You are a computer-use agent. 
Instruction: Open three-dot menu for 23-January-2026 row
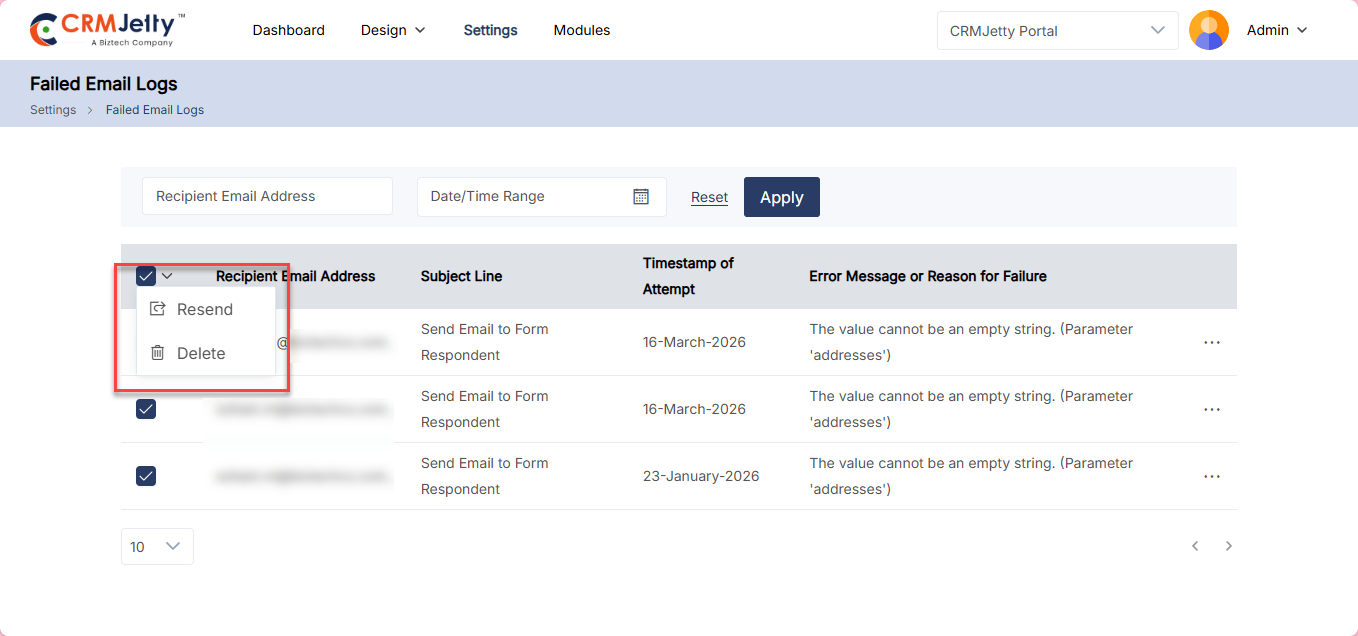[1212, 476]
